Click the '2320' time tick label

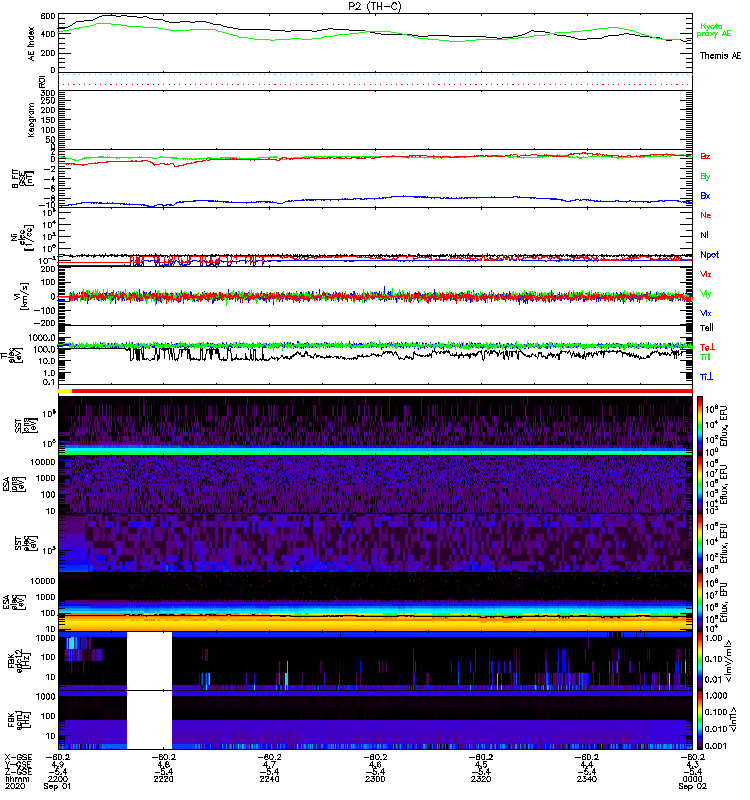[x=481, y=779]
